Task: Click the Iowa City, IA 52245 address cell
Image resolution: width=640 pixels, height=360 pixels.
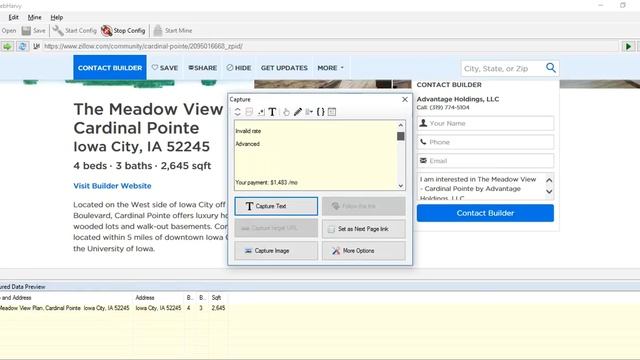Action: [158, 308]
